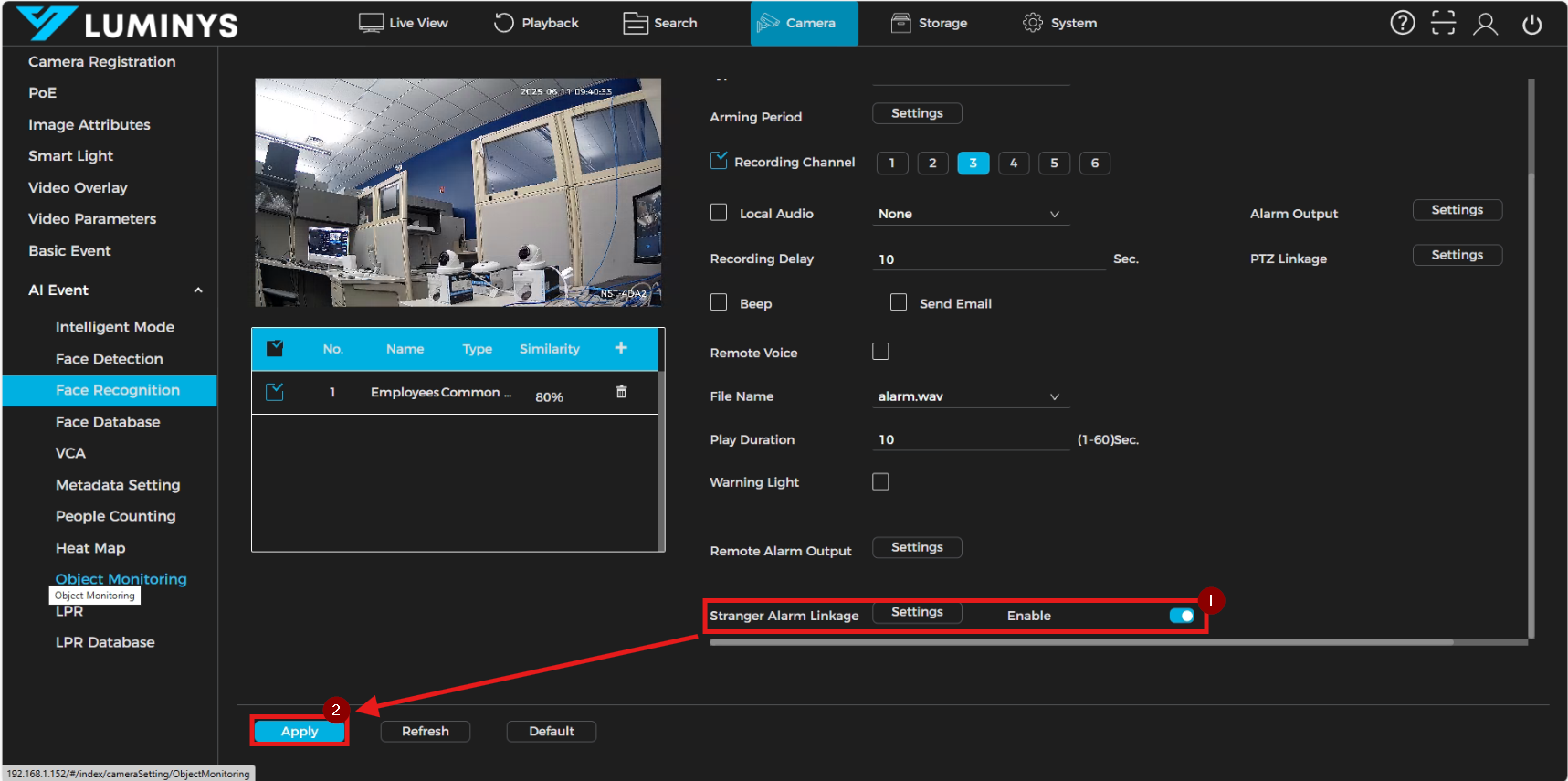This screenshot has width=1568, height=781.
Task: Open Arming Period Settings button
Action: 917,113
